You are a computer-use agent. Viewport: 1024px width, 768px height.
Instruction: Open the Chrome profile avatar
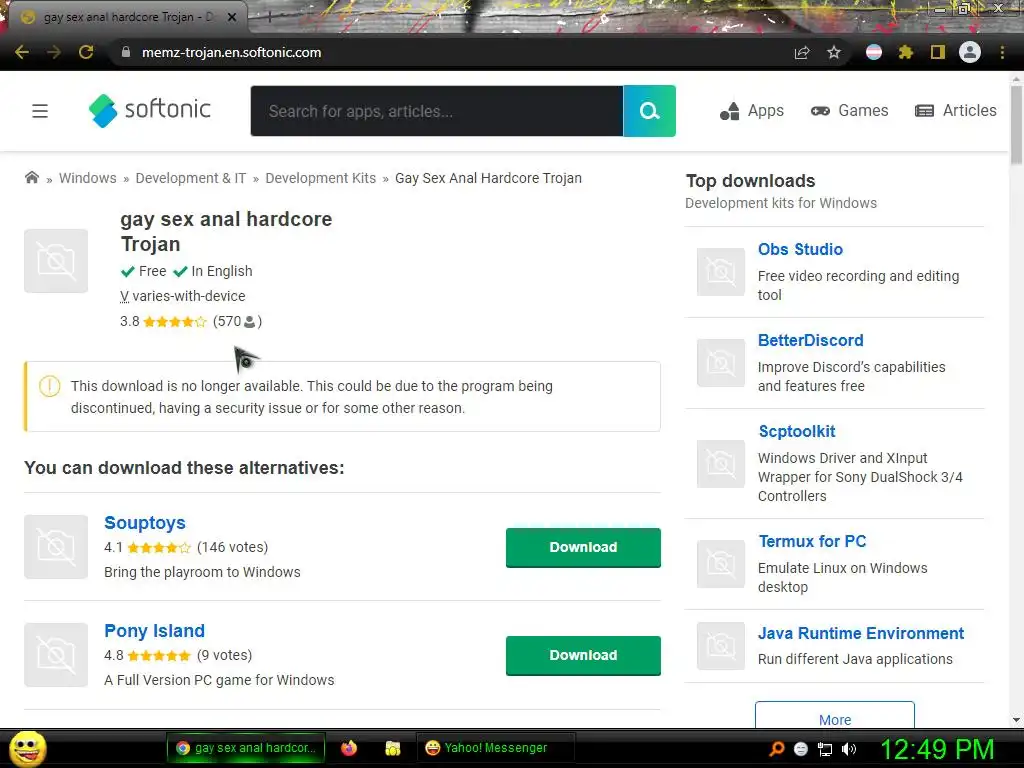tap(970, 52)
